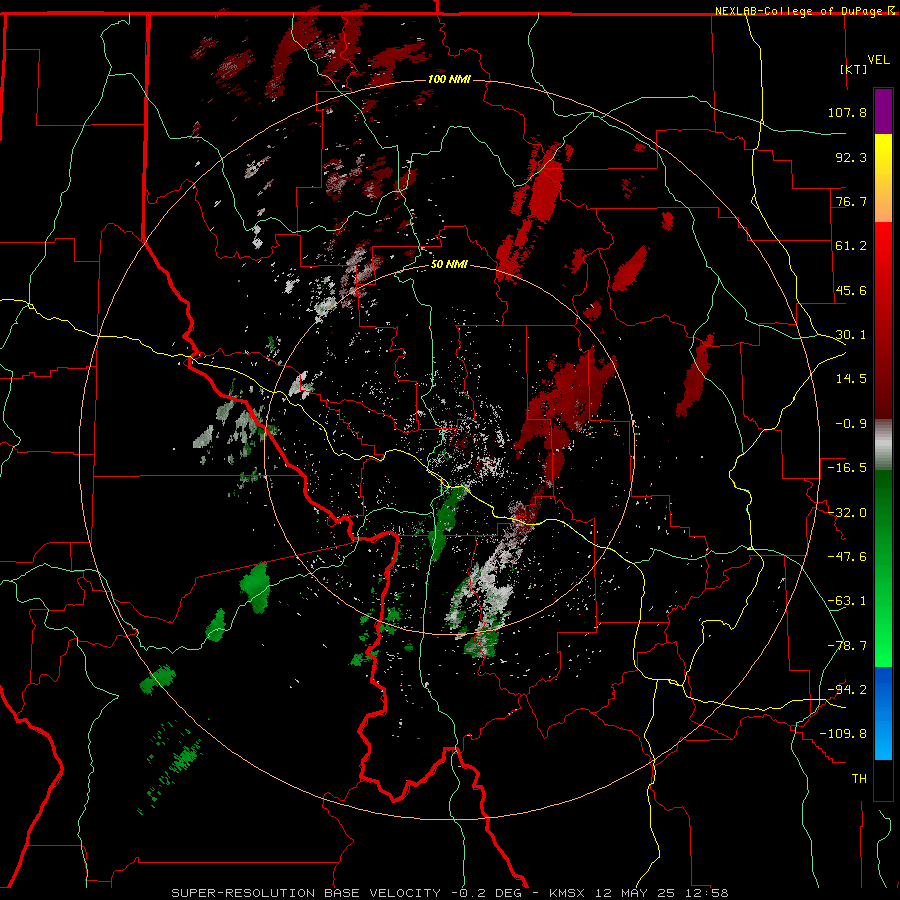The height and width of the screenshot is (900, 900).
Task: Click the 61.2 velocity scale value
Action: click(x=851, y=246)
